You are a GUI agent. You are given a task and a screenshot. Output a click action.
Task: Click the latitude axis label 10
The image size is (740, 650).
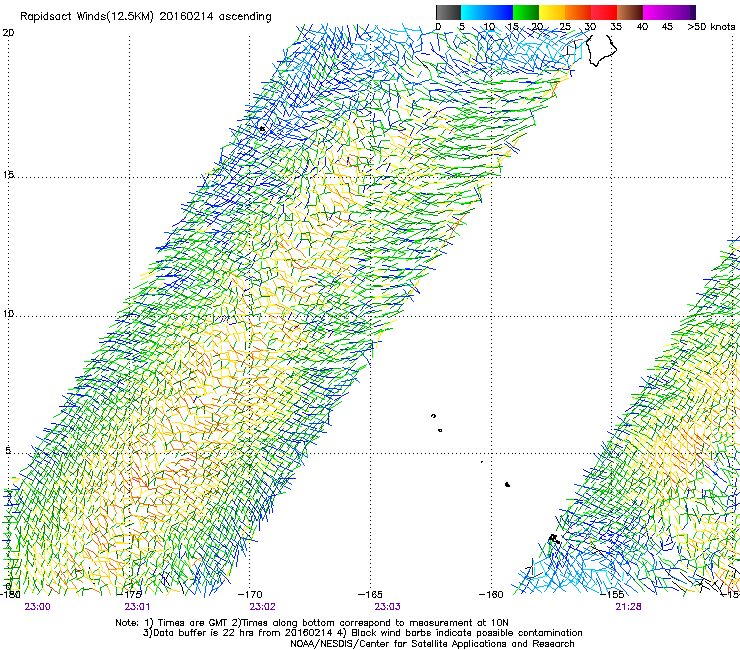click(8, 313)
